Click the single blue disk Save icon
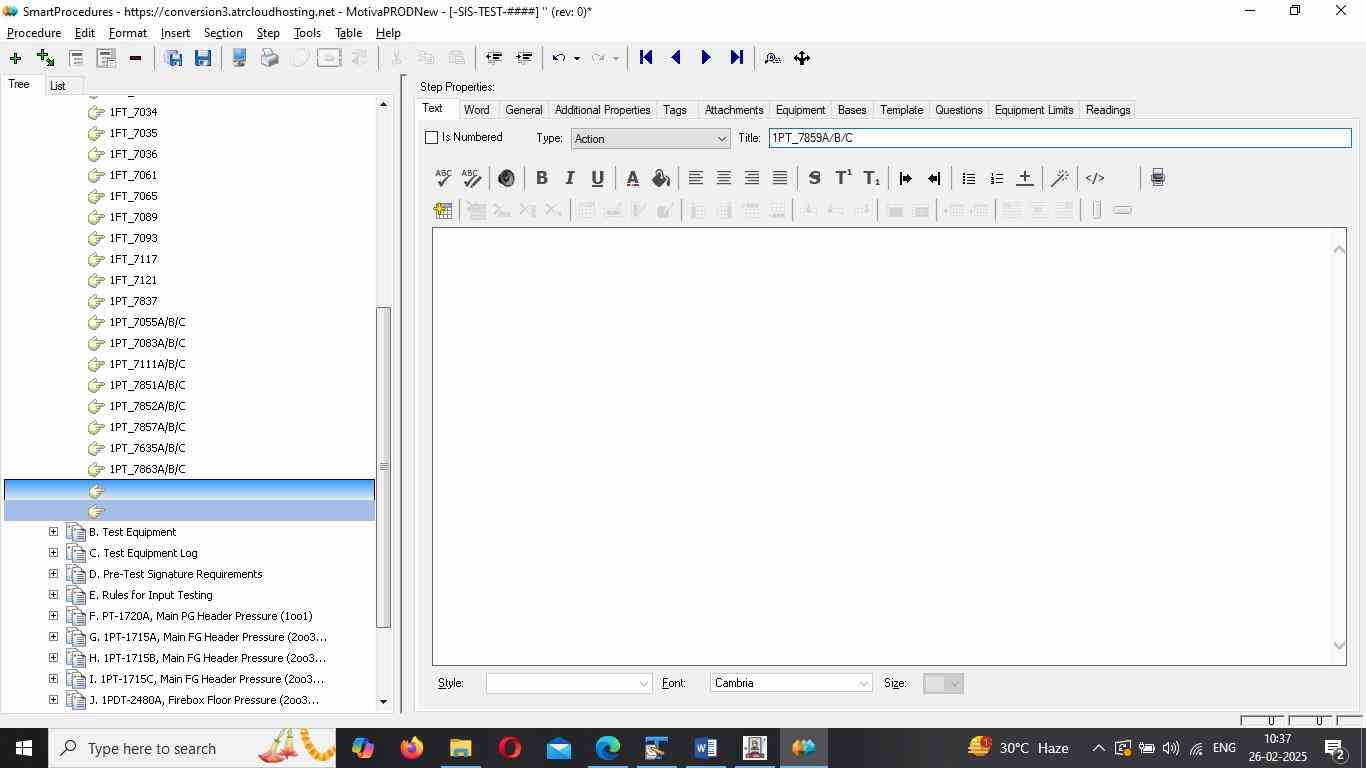 [x=203, y=58]
